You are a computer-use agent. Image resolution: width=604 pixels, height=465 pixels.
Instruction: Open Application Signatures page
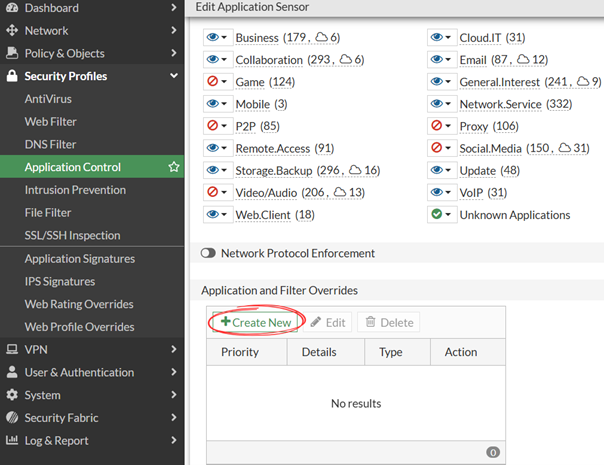[79, 259]
